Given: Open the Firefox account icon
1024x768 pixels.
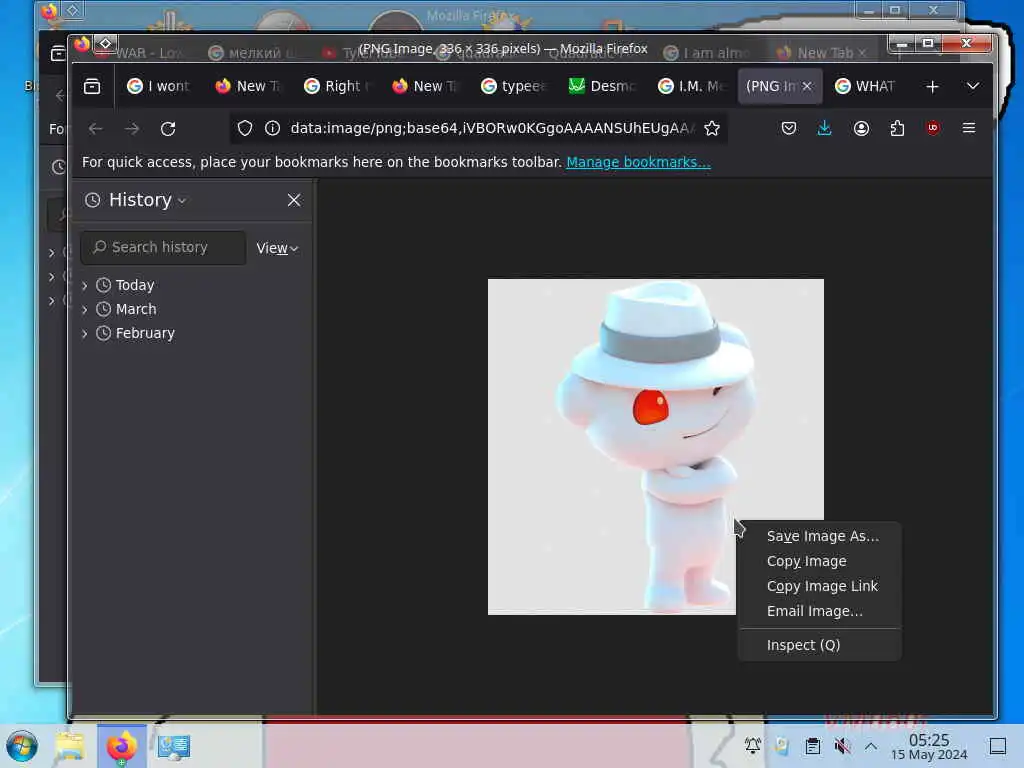Looking at the screenshot, I should [861, 128].
